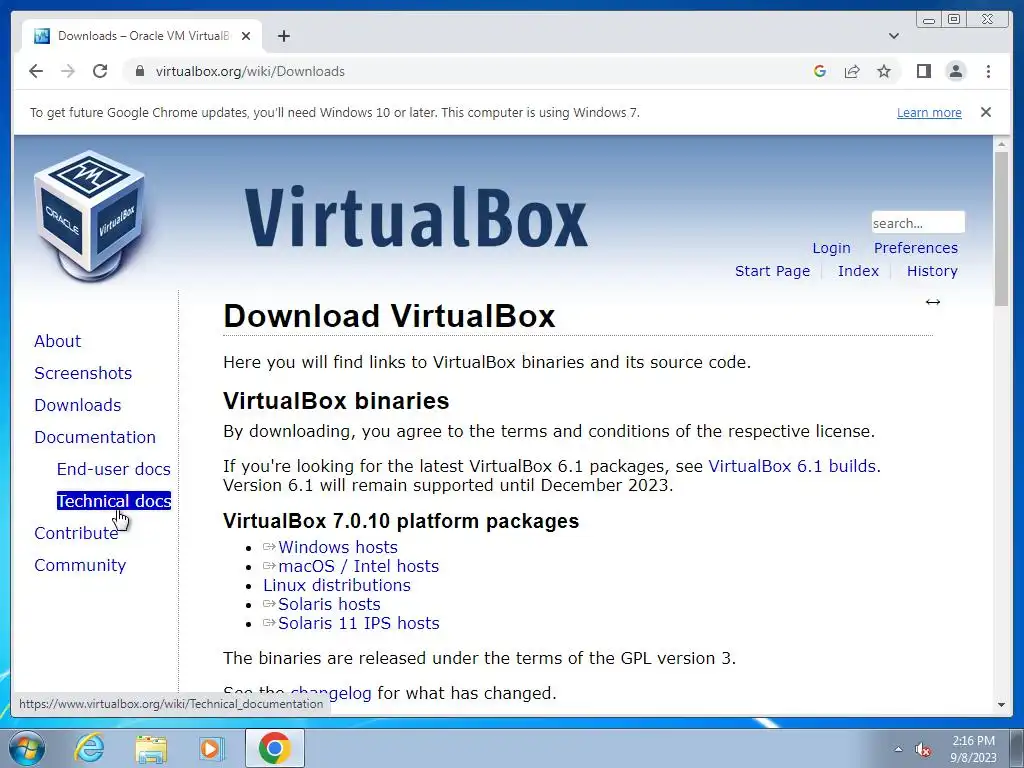The height and width of the screenshot is (768, 1024).
Task: Launch Internet Explorer from the taskbar
Action: point(89,748)
